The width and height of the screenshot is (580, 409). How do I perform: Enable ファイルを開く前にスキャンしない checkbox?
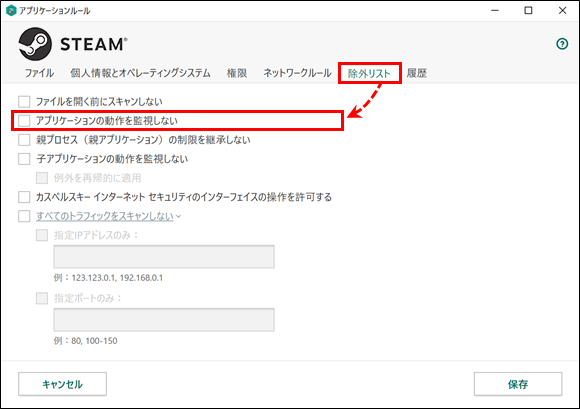[24, 101]
